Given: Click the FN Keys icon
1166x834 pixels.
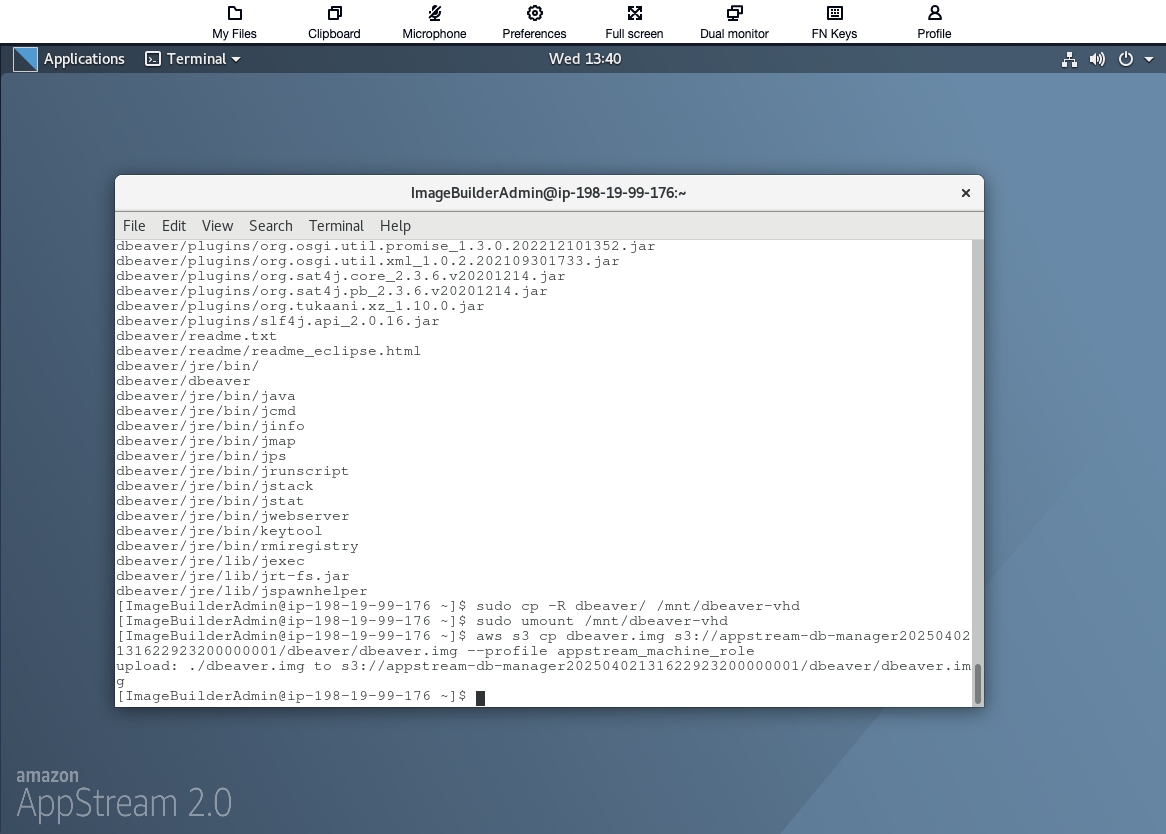Looking at the screenshot, I should coord(833,20).
